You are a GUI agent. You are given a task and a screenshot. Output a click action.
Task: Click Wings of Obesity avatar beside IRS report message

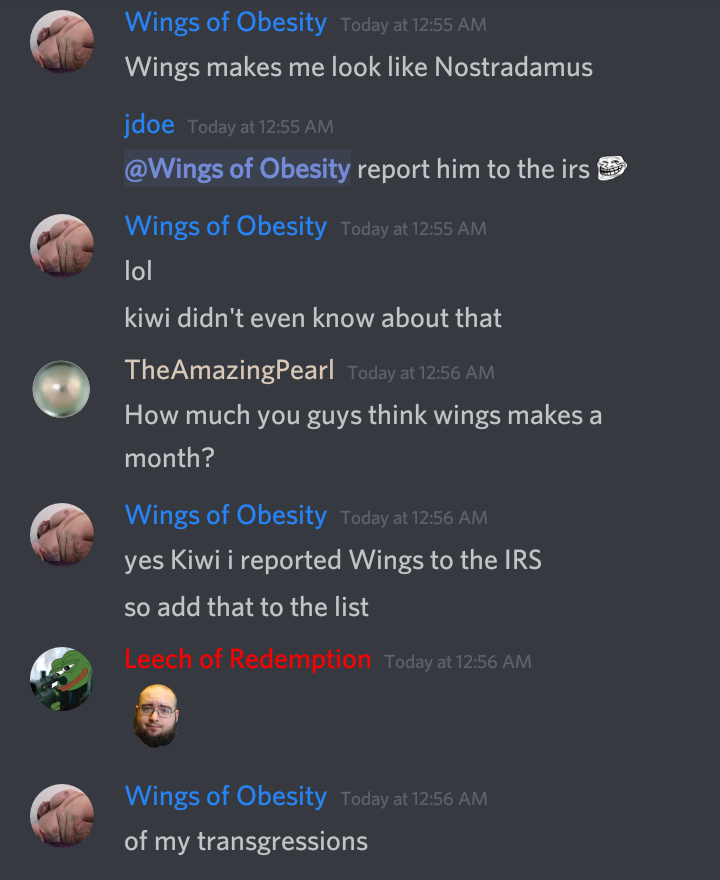coord(61,534)
